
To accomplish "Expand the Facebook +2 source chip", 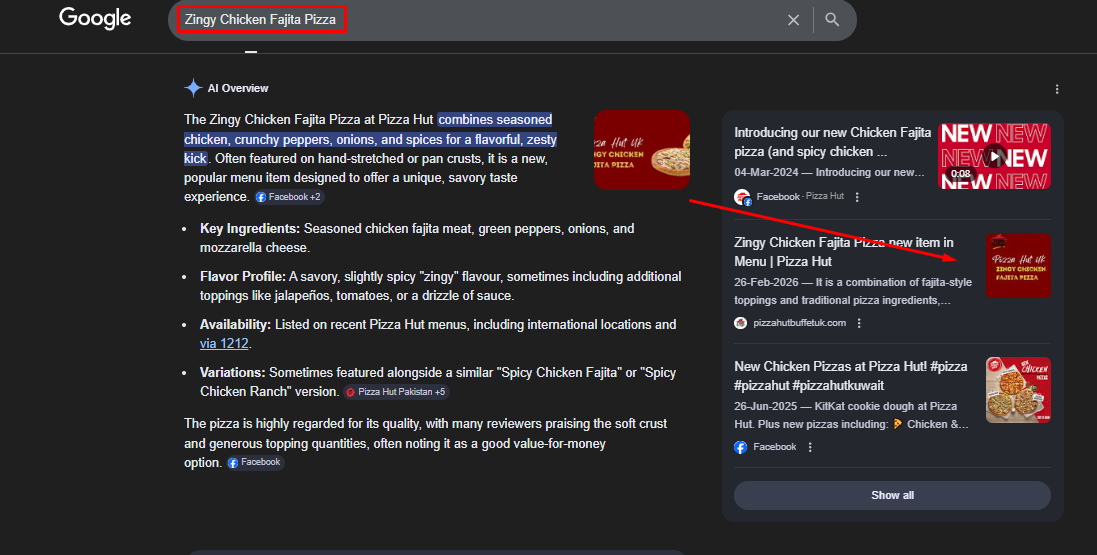I will click(x=288, y=198).
